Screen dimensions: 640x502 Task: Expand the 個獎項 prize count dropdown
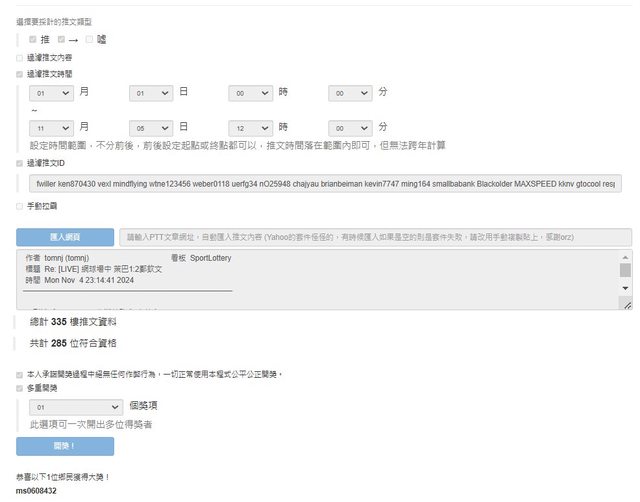(75, 408)
